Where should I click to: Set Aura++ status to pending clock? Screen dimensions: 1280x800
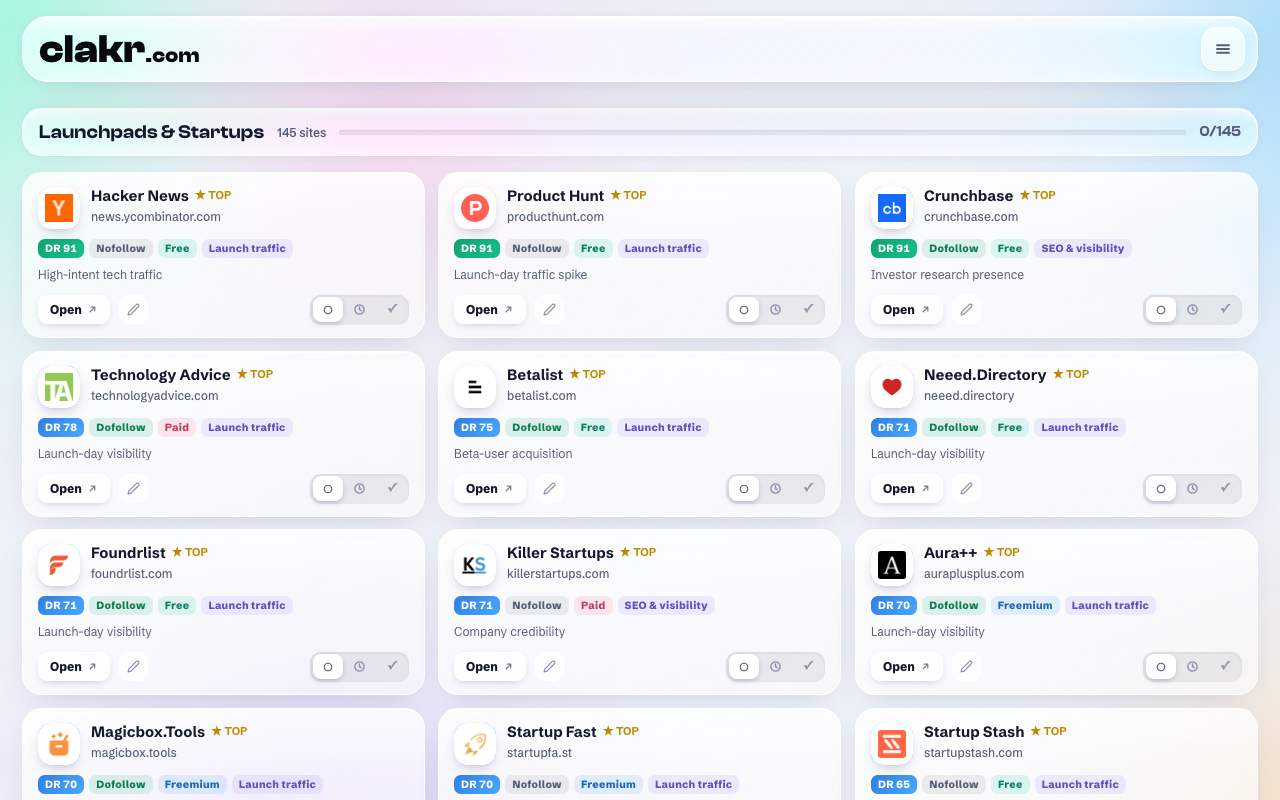pos(1193,667)
